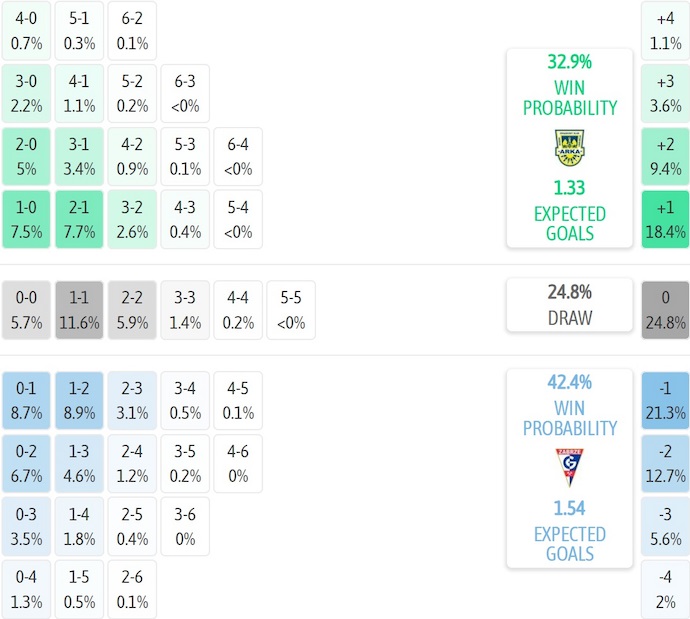This screenshot has height=619, width=690.
Task: Select the -4 goal difference box
Action: coord(665,590)
